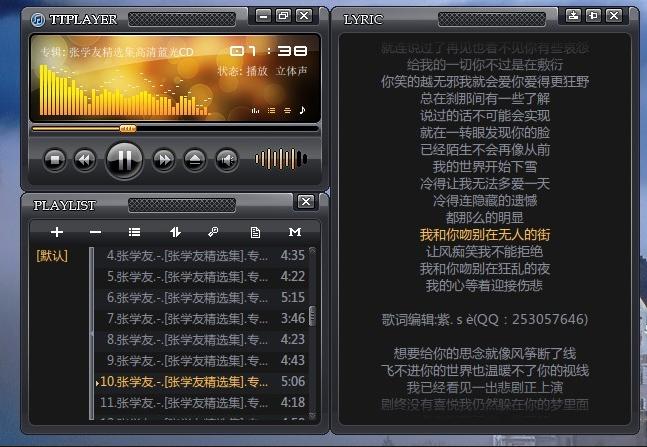Viewport: 647px width, 447px height.
Task: Adjust the volume wave slider
Action: (x=281, y=159)
